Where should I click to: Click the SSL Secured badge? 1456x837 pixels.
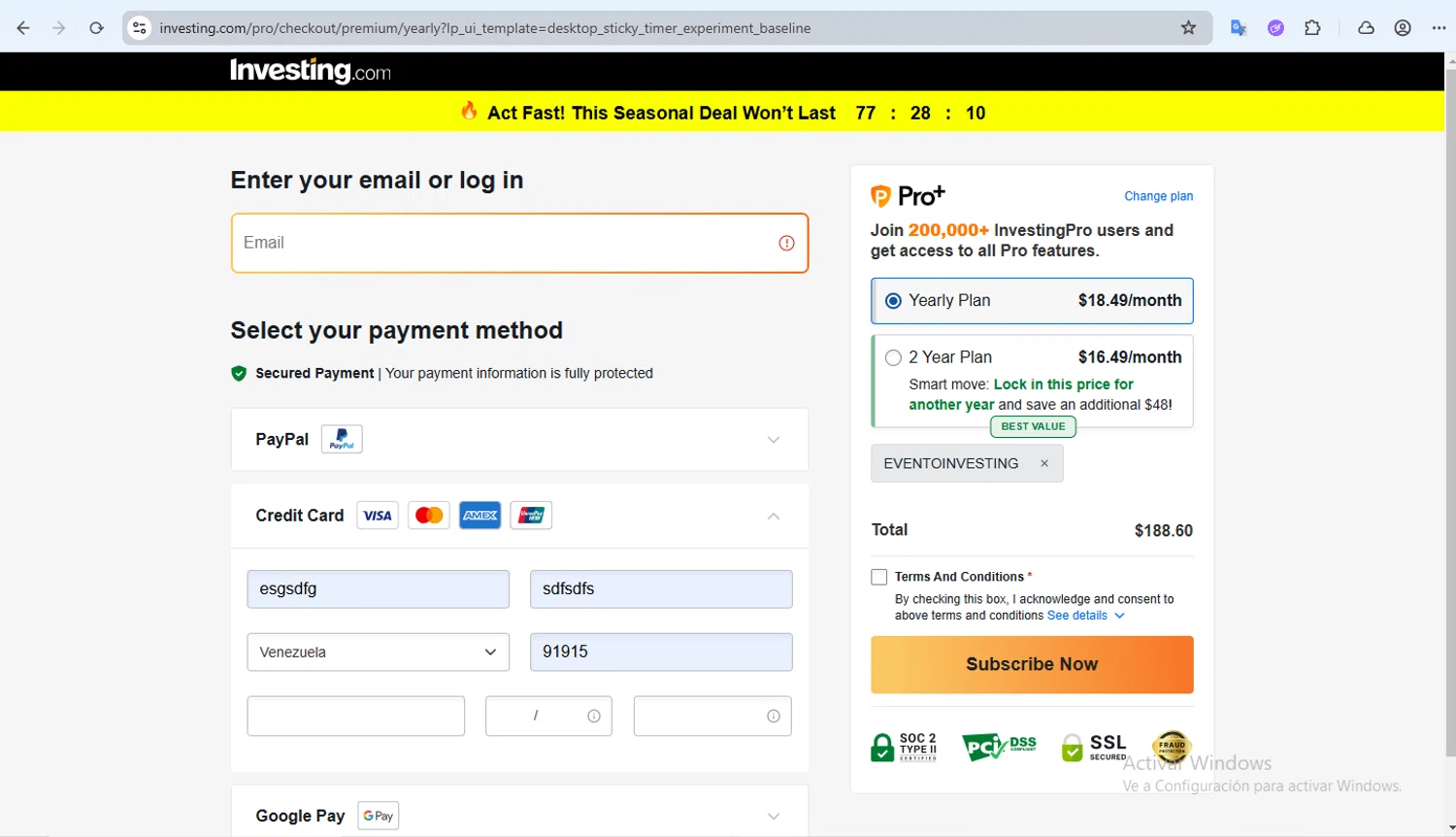coord(1094,748)
